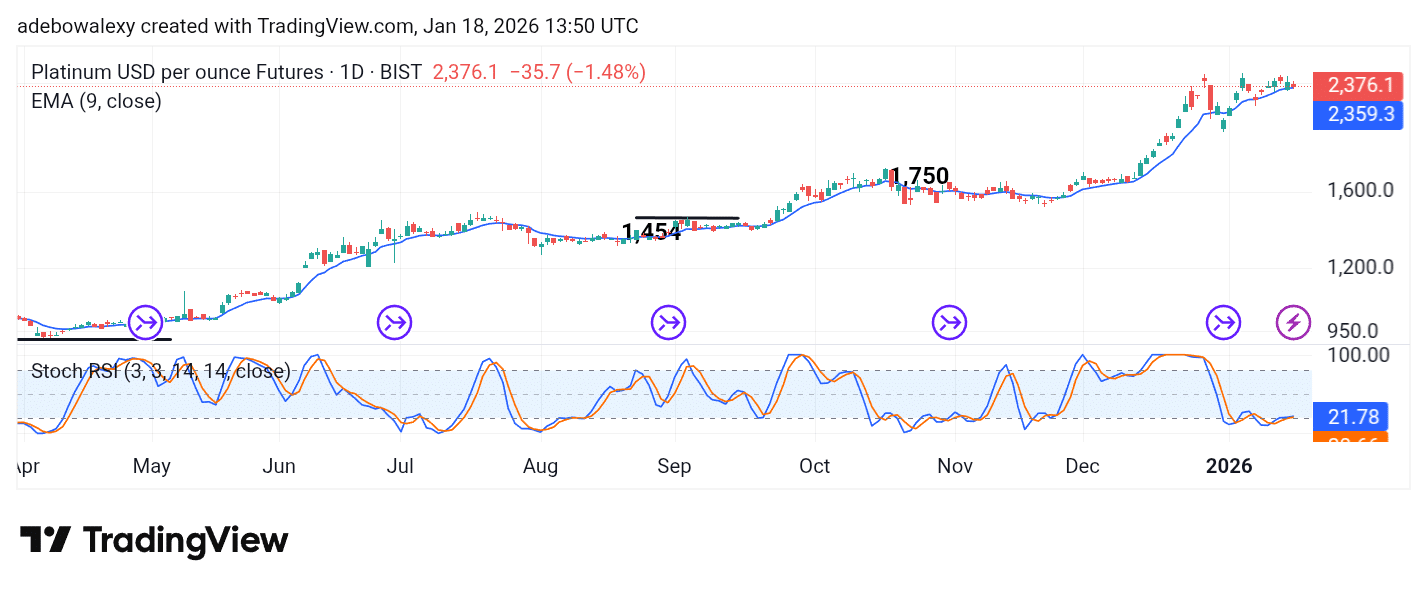The height and width of the screenshot is (591, 1427).
Task: Open the contract switch icon near January 2026
Action: click(x=1222, y=322)
